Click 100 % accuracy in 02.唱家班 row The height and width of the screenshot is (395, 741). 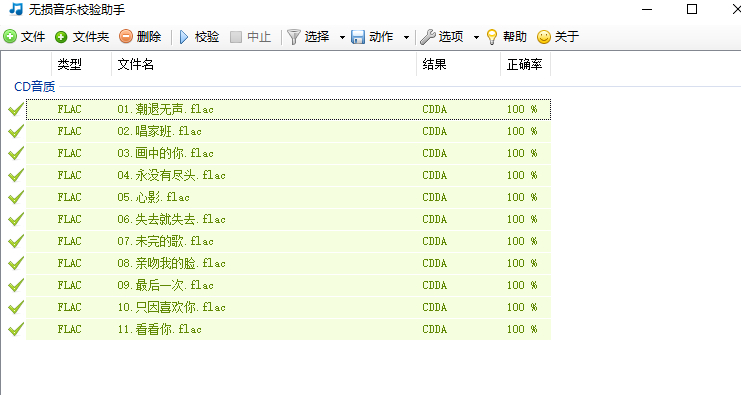click(x=522, y=131)
